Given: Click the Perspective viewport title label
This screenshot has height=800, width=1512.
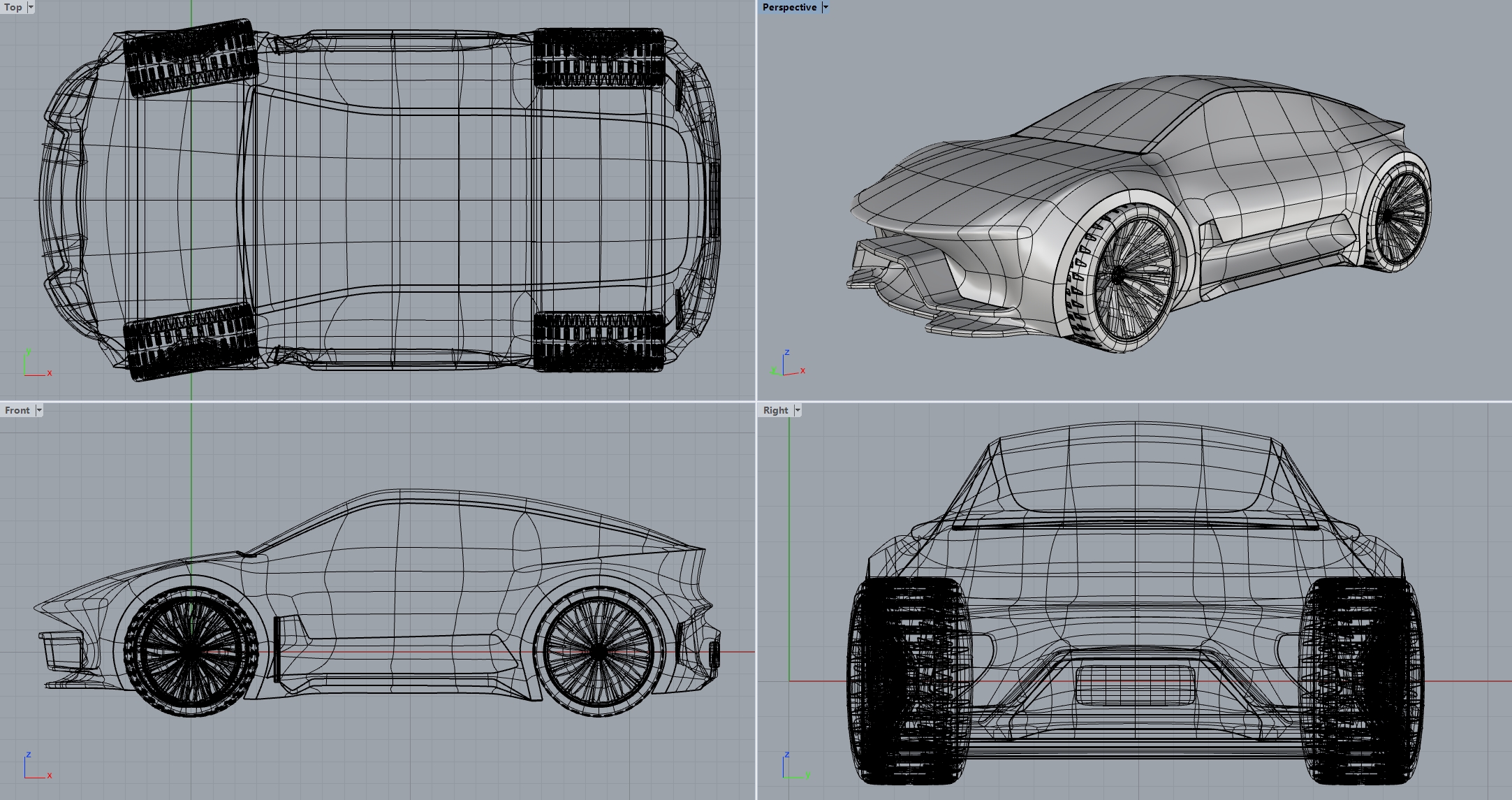Looking at the screenshot, I should coord(788,7).
